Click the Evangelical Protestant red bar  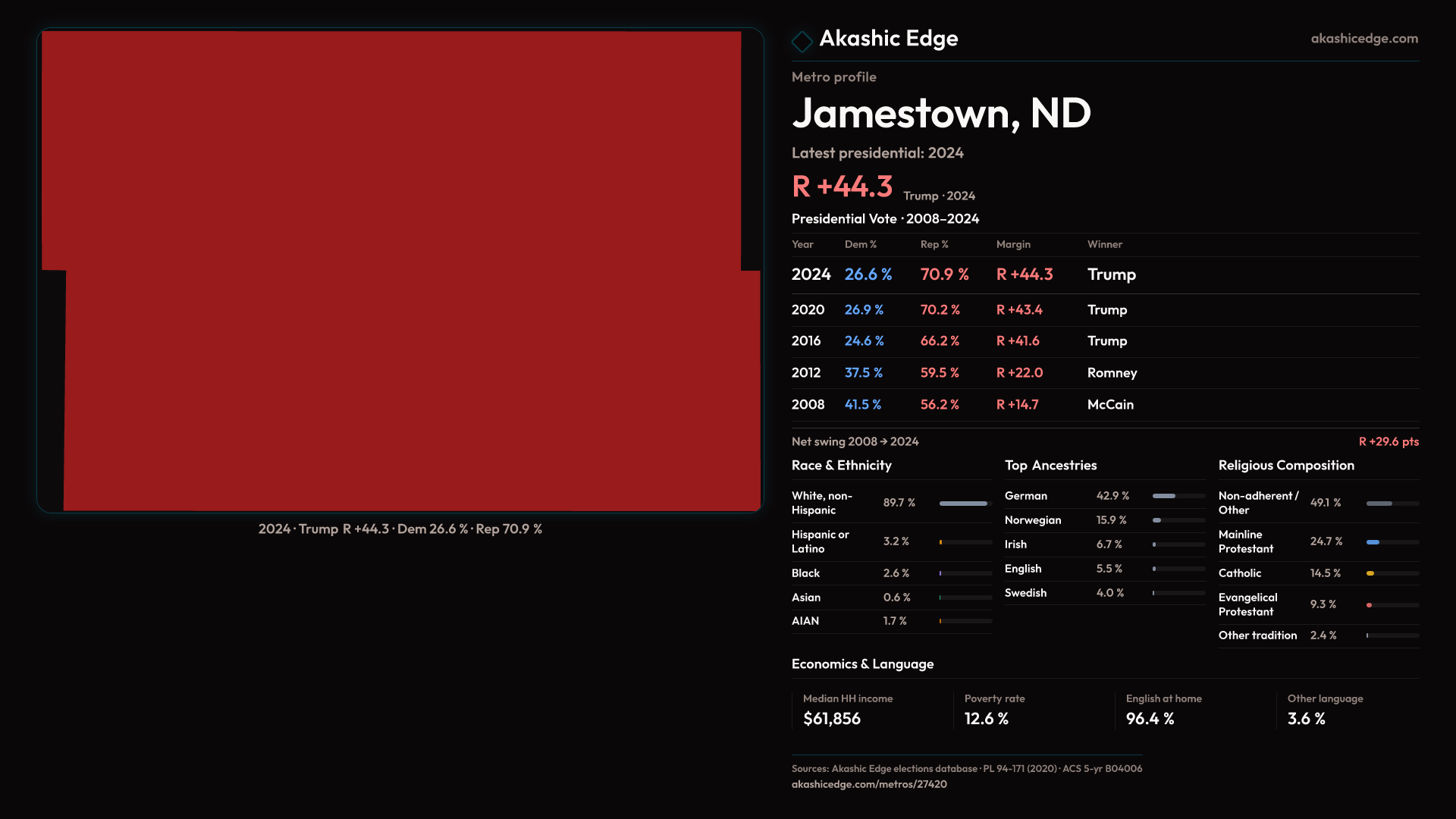point(1370,605)
